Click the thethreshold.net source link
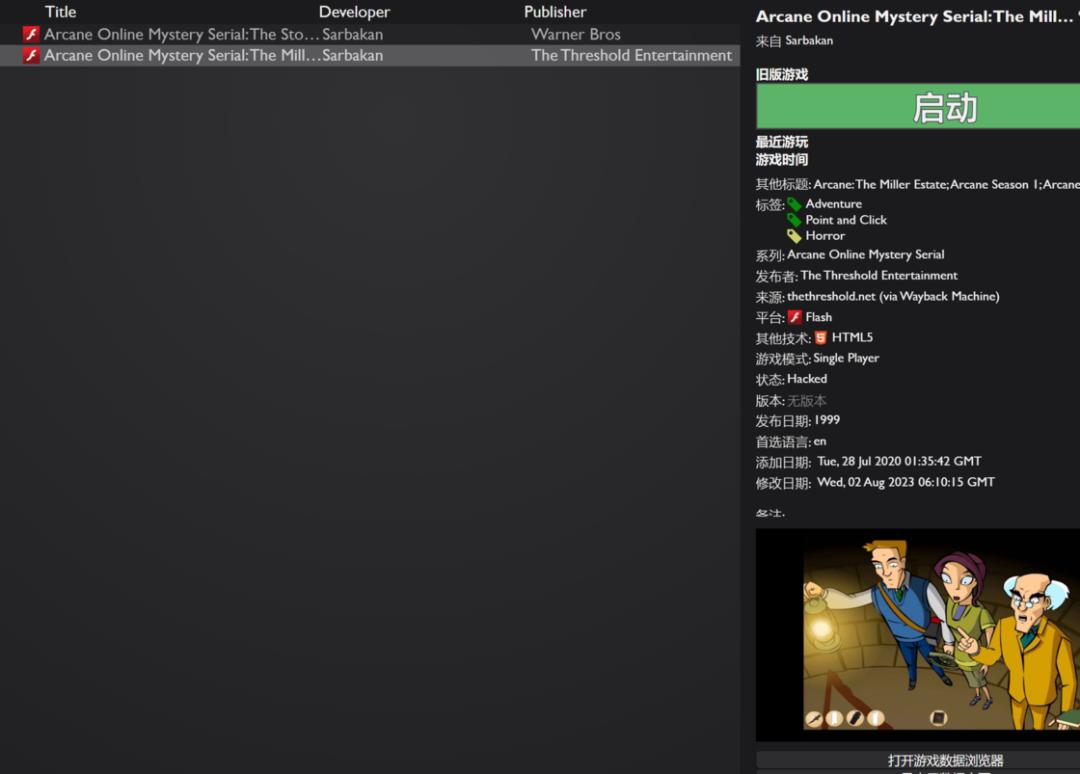 (x=893, y=296)
